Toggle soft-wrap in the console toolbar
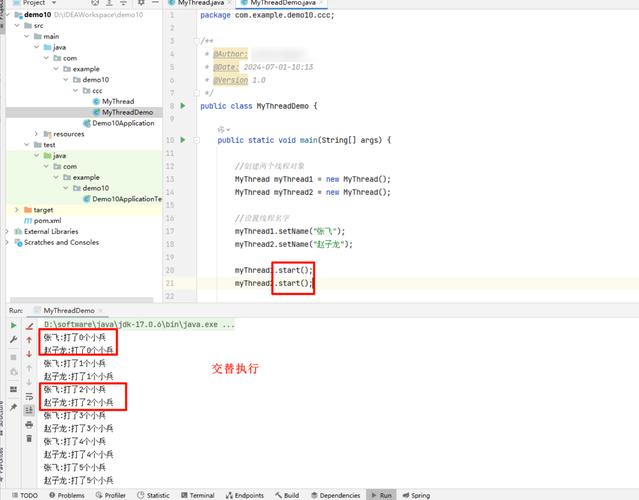Screen dimensions: 639x500 pyautogui.click(x=29, y=395)
